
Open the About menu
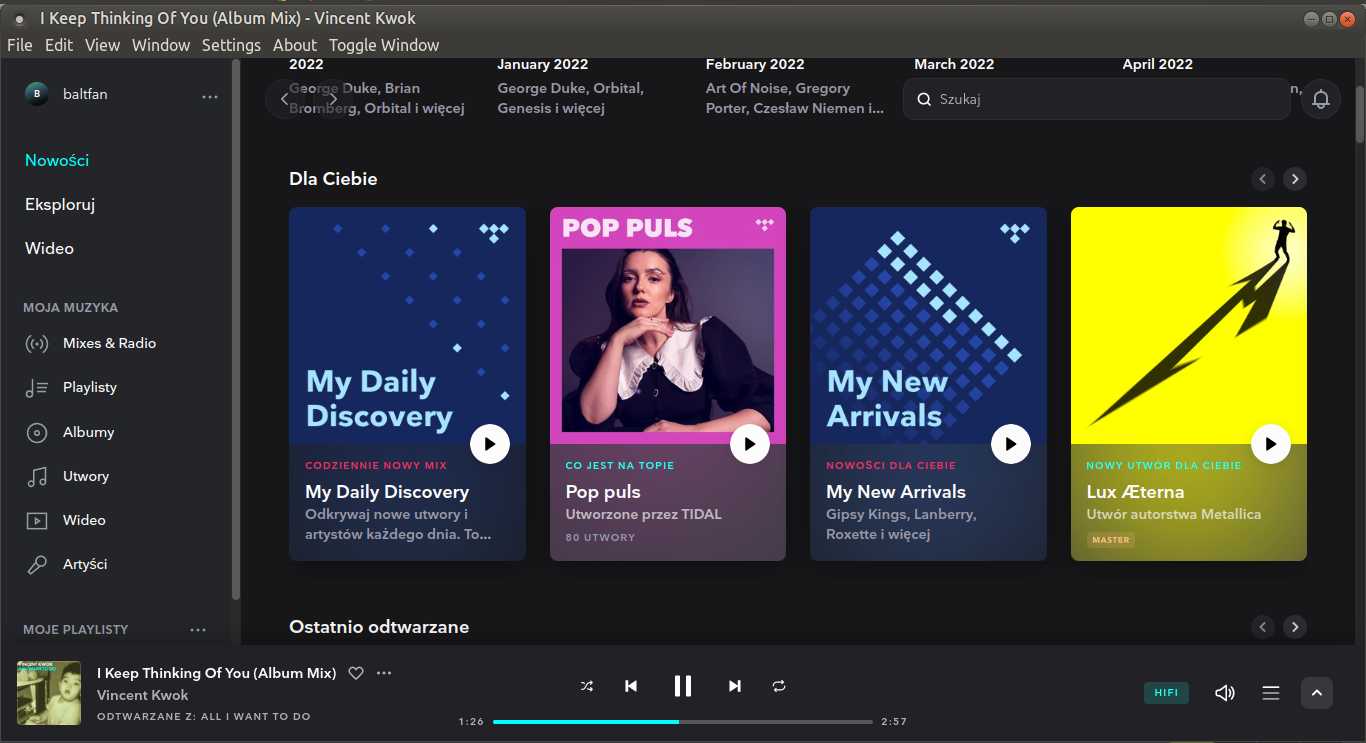pos(295,45)
